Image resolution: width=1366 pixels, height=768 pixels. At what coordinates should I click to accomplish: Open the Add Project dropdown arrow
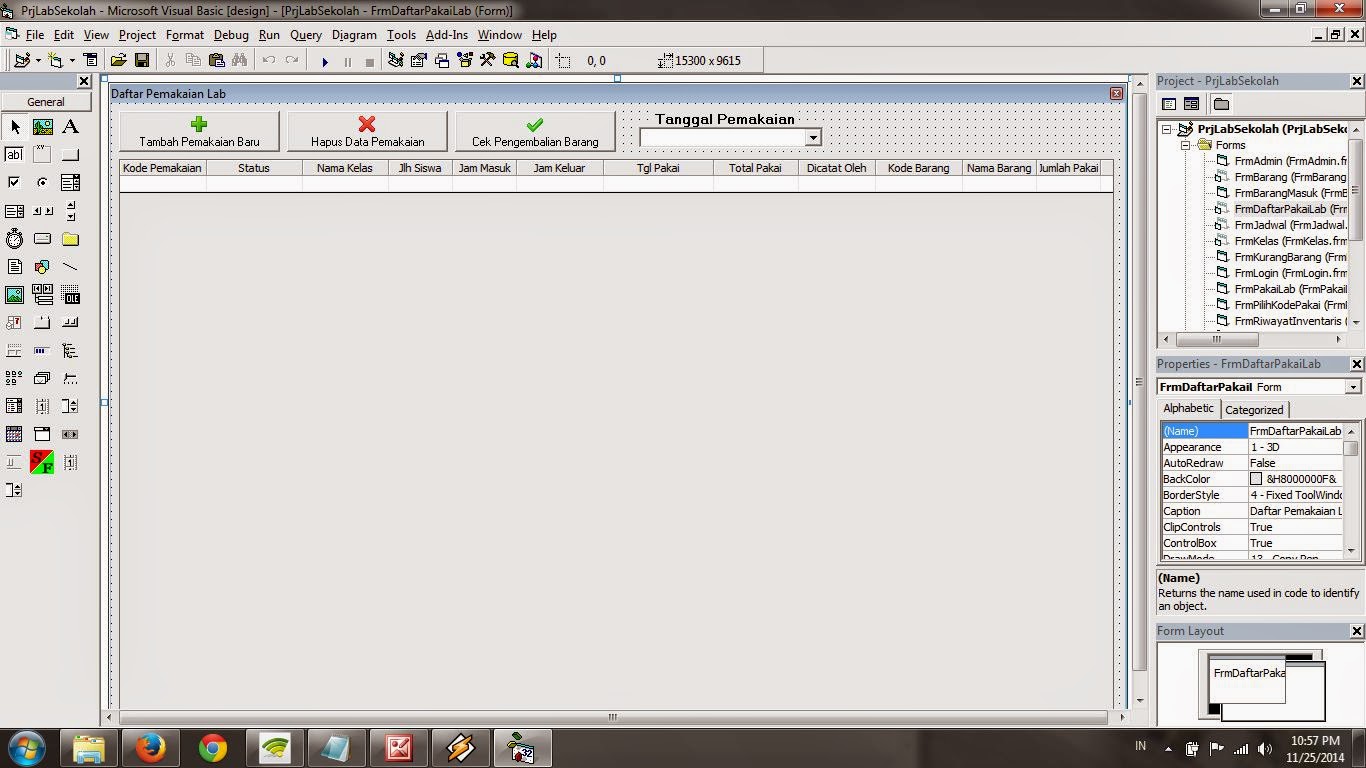[x=38, y=61]
